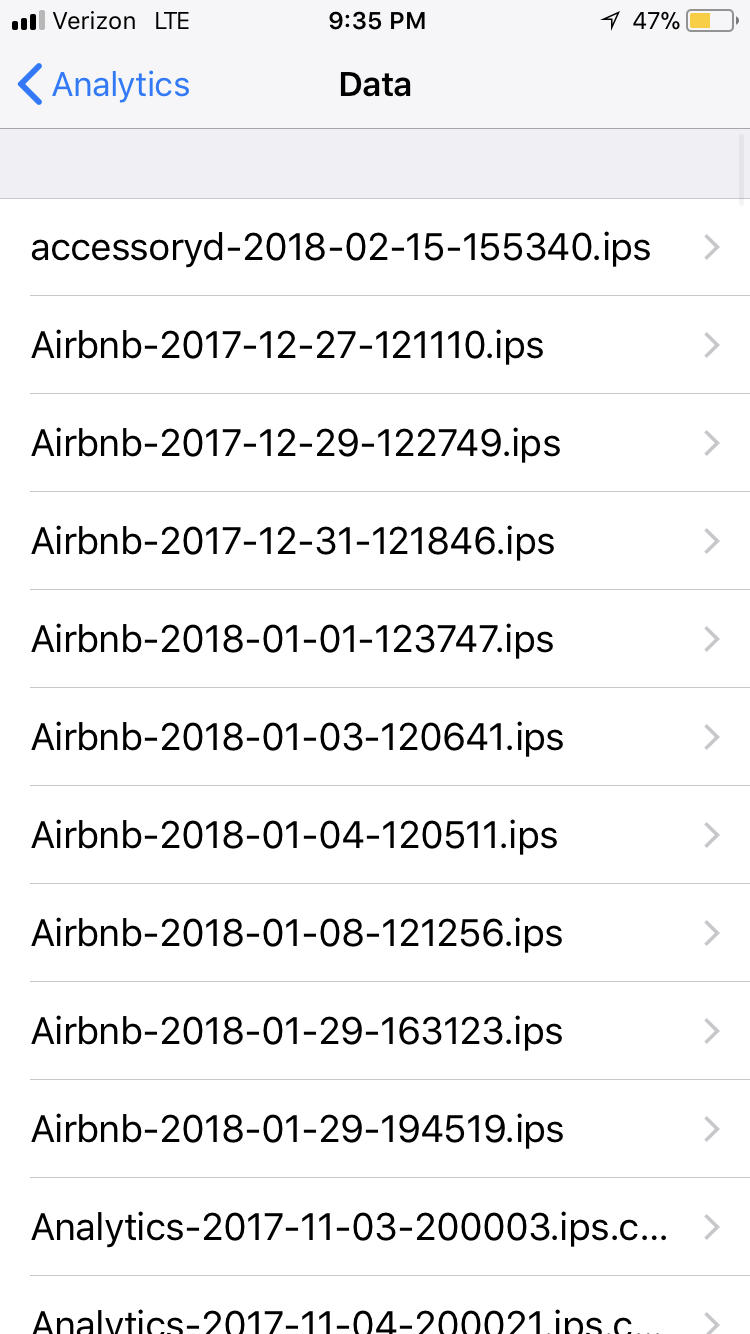The height and width of the screenshot is (1334, 750).
Task: Tap the cellular signal strength bars
Action: 28,21
